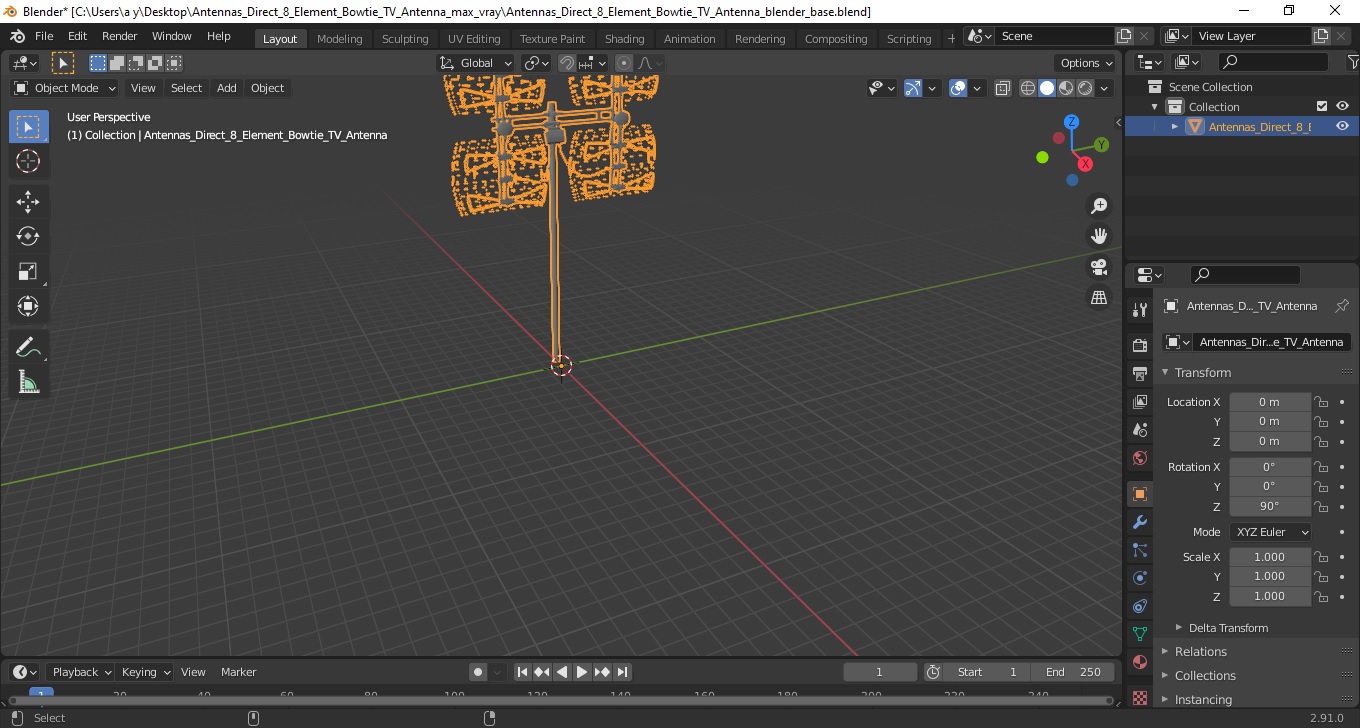Toggle X-Ray display in viewport header

tap(1003, 88)
